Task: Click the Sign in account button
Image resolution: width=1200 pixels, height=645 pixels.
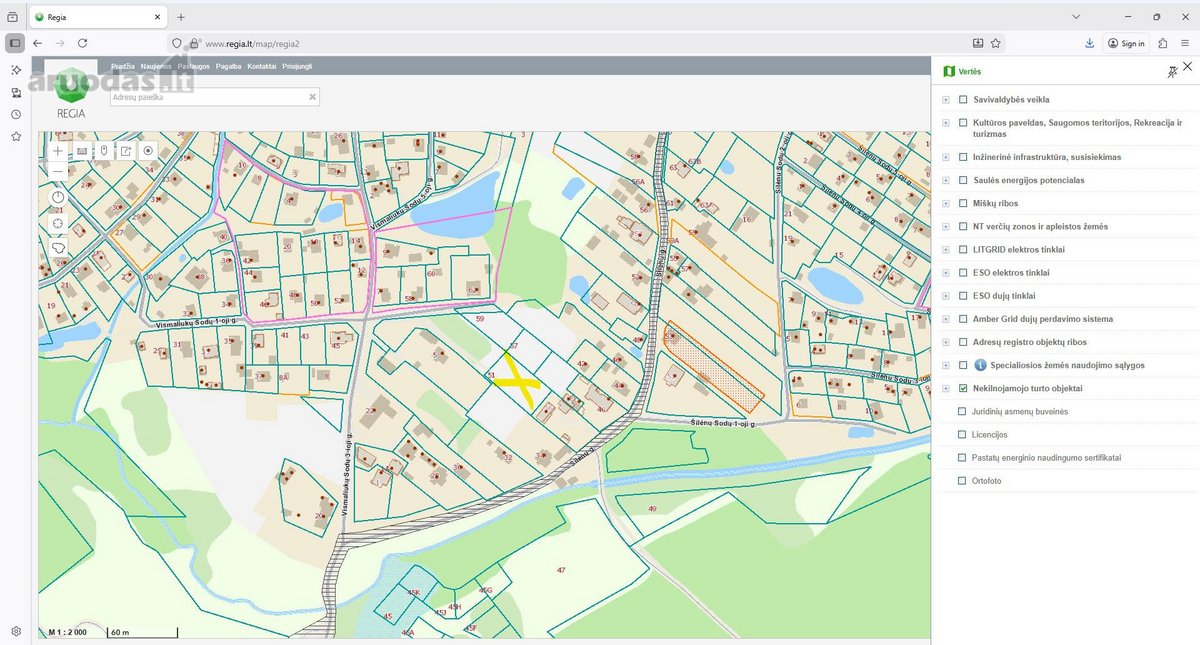Action: coord(1126,43)
